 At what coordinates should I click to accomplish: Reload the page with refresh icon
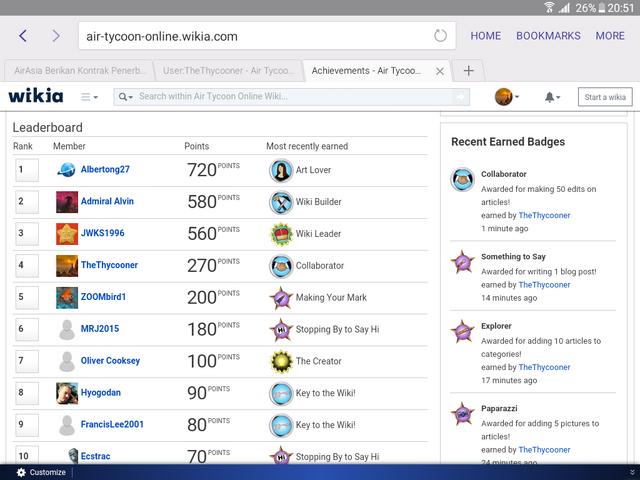[x=440, y=36]
